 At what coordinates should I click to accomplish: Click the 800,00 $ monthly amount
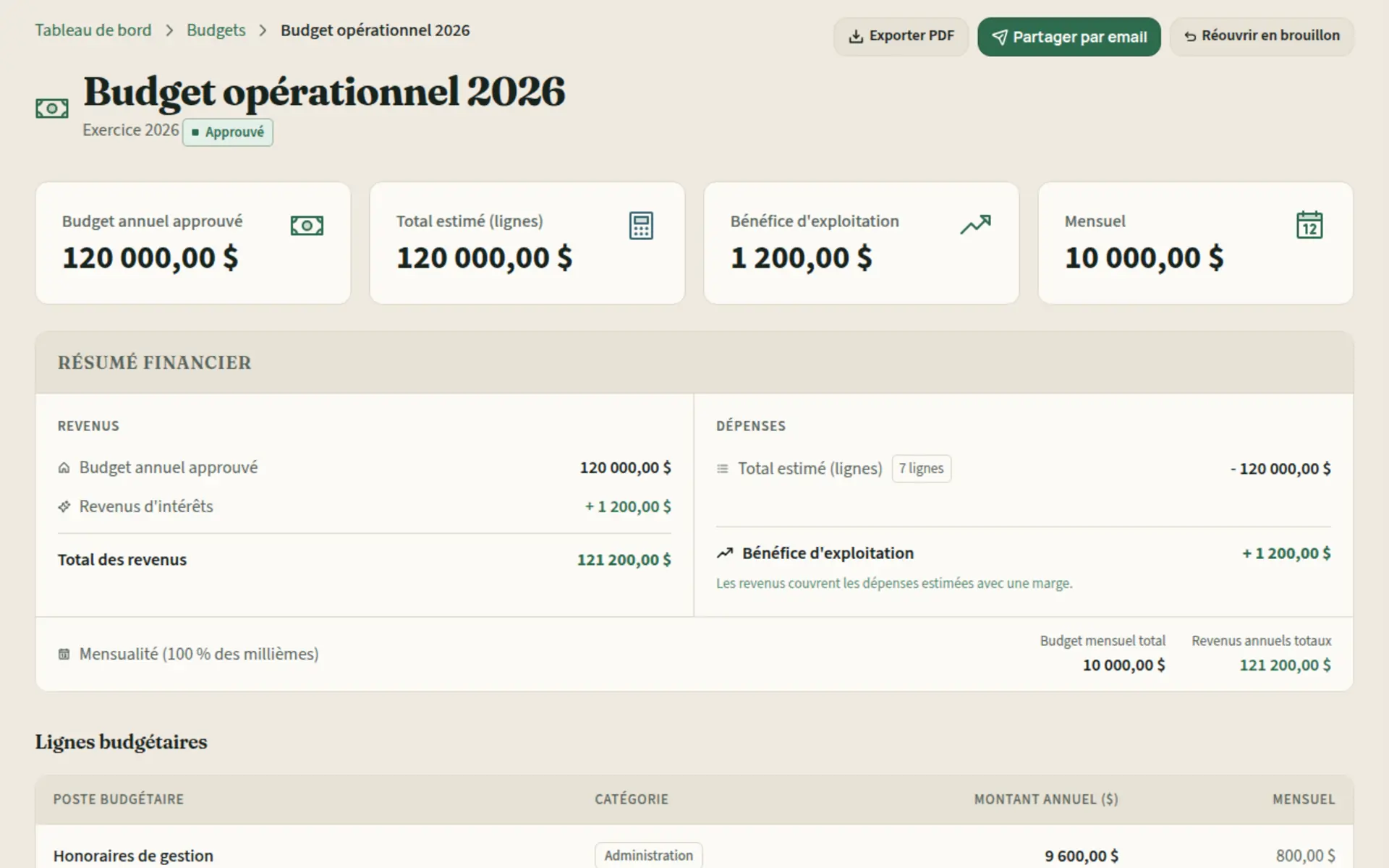[x=1305, y=856]
